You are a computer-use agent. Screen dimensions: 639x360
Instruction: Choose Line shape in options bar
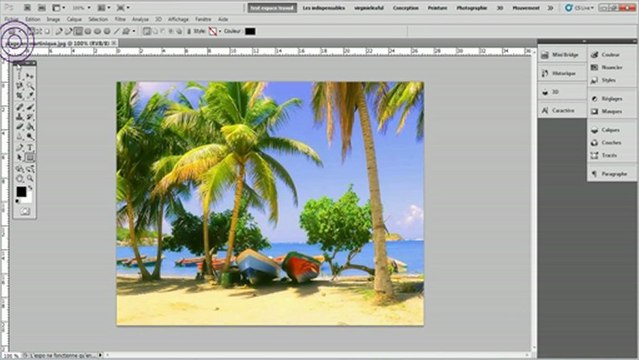coord(117,31)
